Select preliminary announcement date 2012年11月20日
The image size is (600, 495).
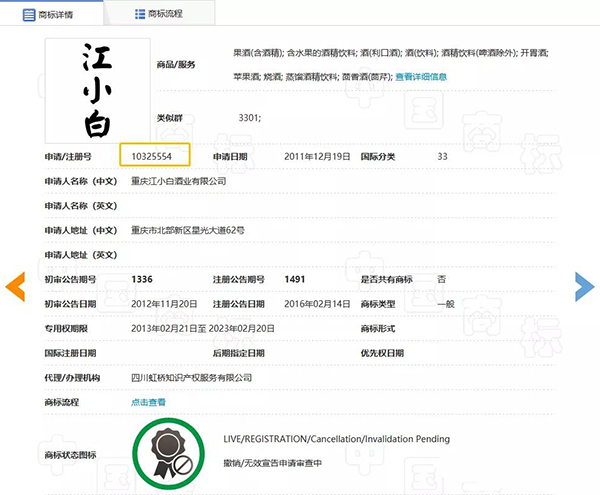[164, 304]
